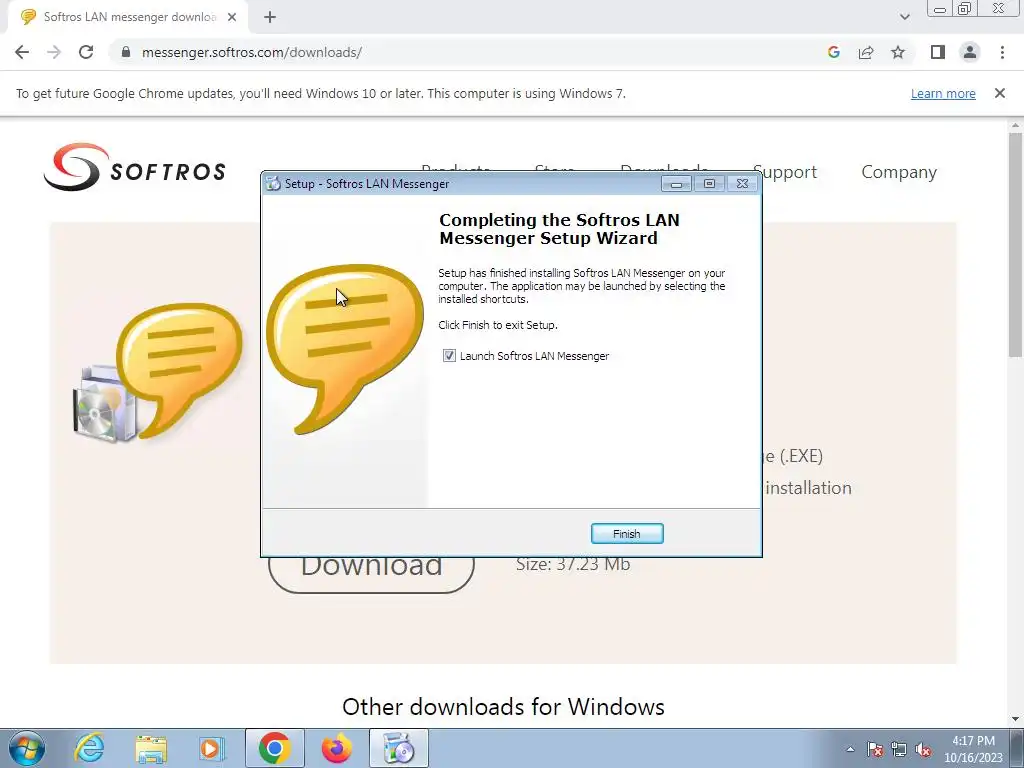1024x768 pixels.
Task: Open Action Center flag icon
Action: tap(874, 749)
